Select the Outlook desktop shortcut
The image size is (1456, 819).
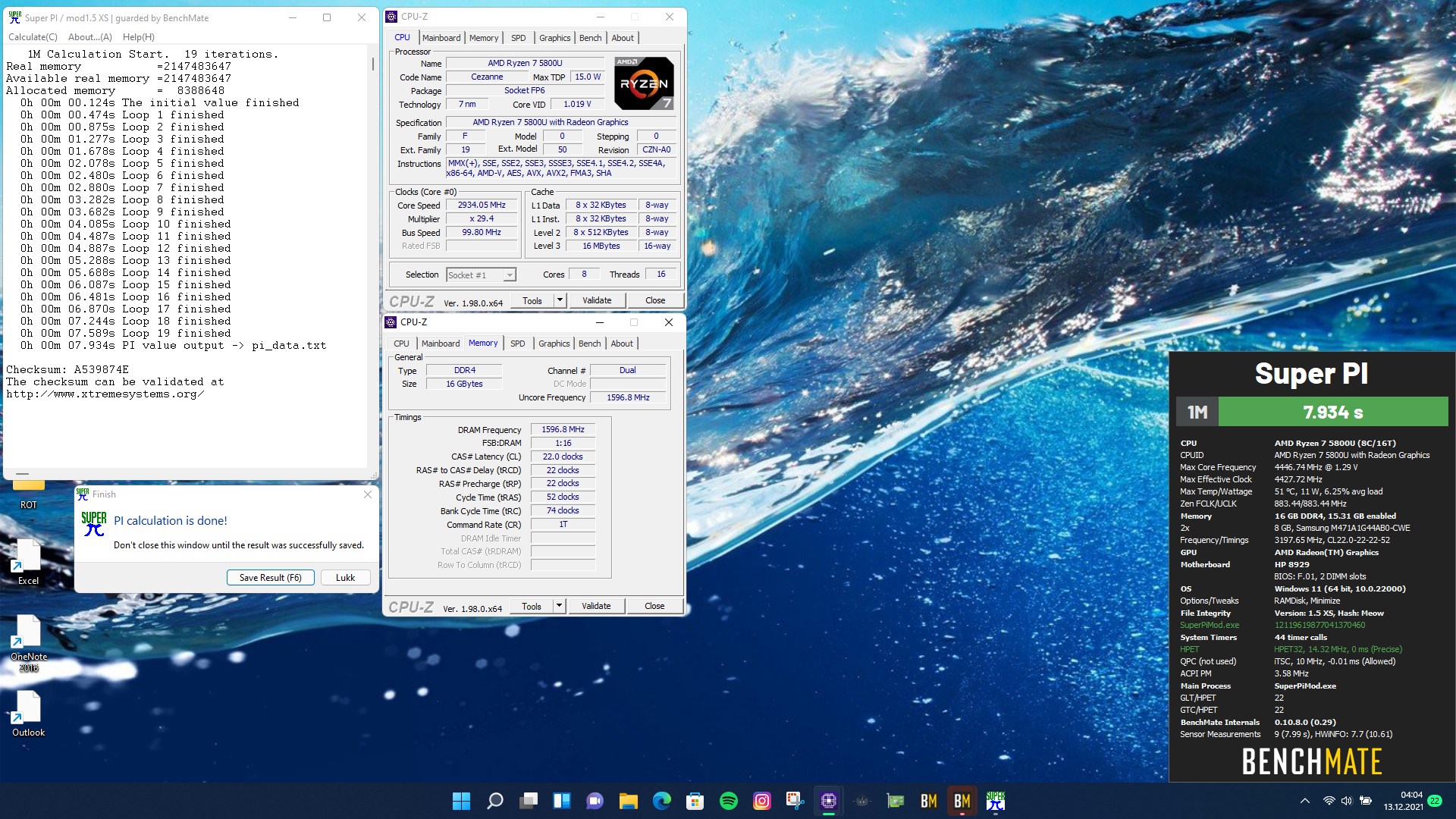point(28,714)
